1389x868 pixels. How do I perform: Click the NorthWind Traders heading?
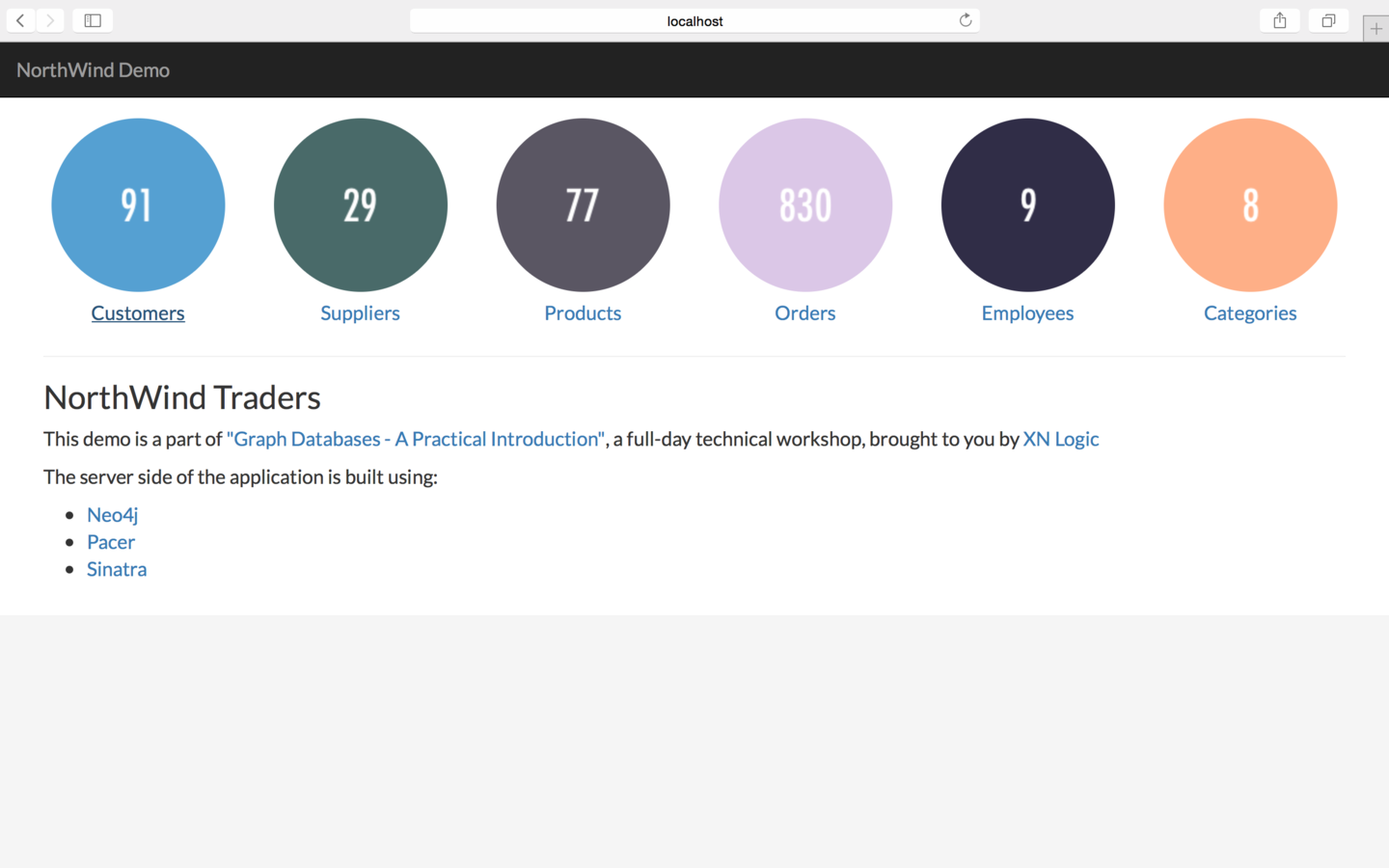point(182,397)
